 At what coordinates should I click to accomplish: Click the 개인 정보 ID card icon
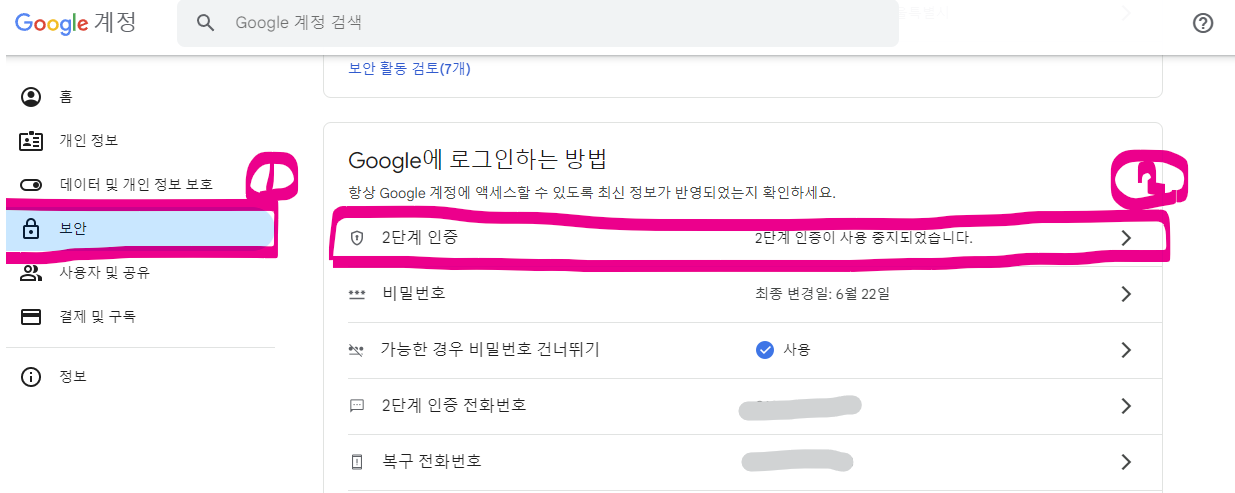click(31, 140)
